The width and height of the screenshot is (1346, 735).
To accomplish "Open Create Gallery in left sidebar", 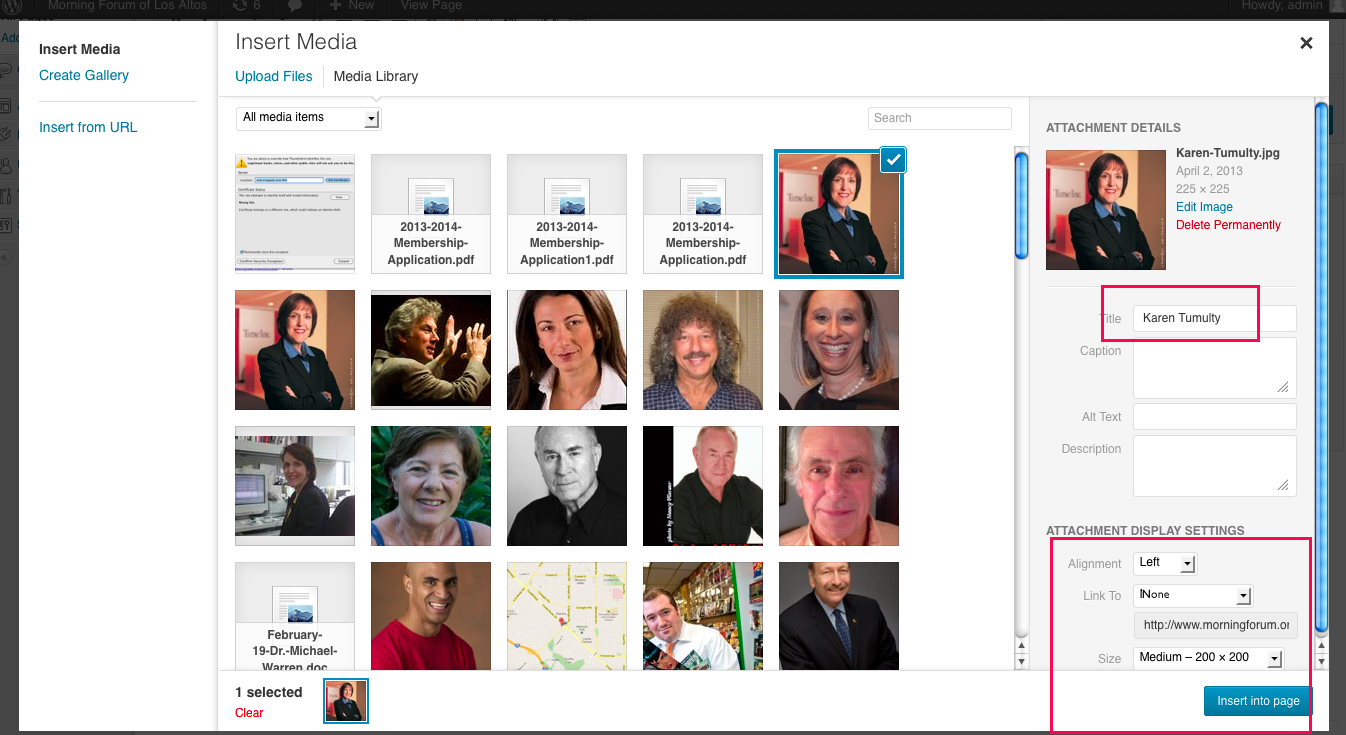I will tap(84, 75).
